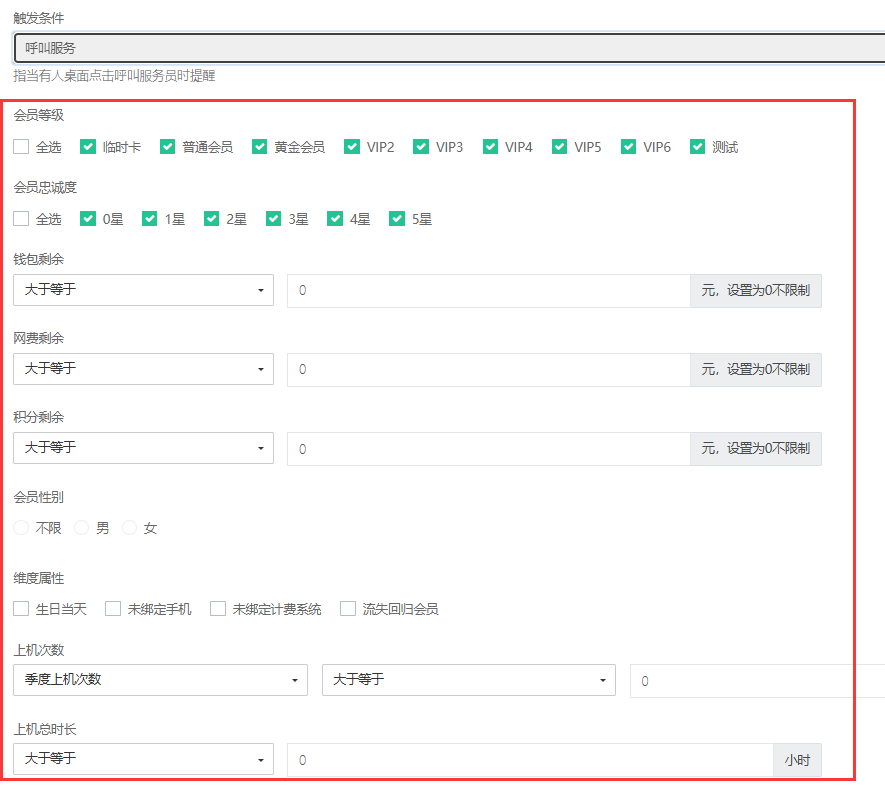Screen dimensions: 885x800
Task: Check the 生日当天 attribute
Action: point(21,609)
